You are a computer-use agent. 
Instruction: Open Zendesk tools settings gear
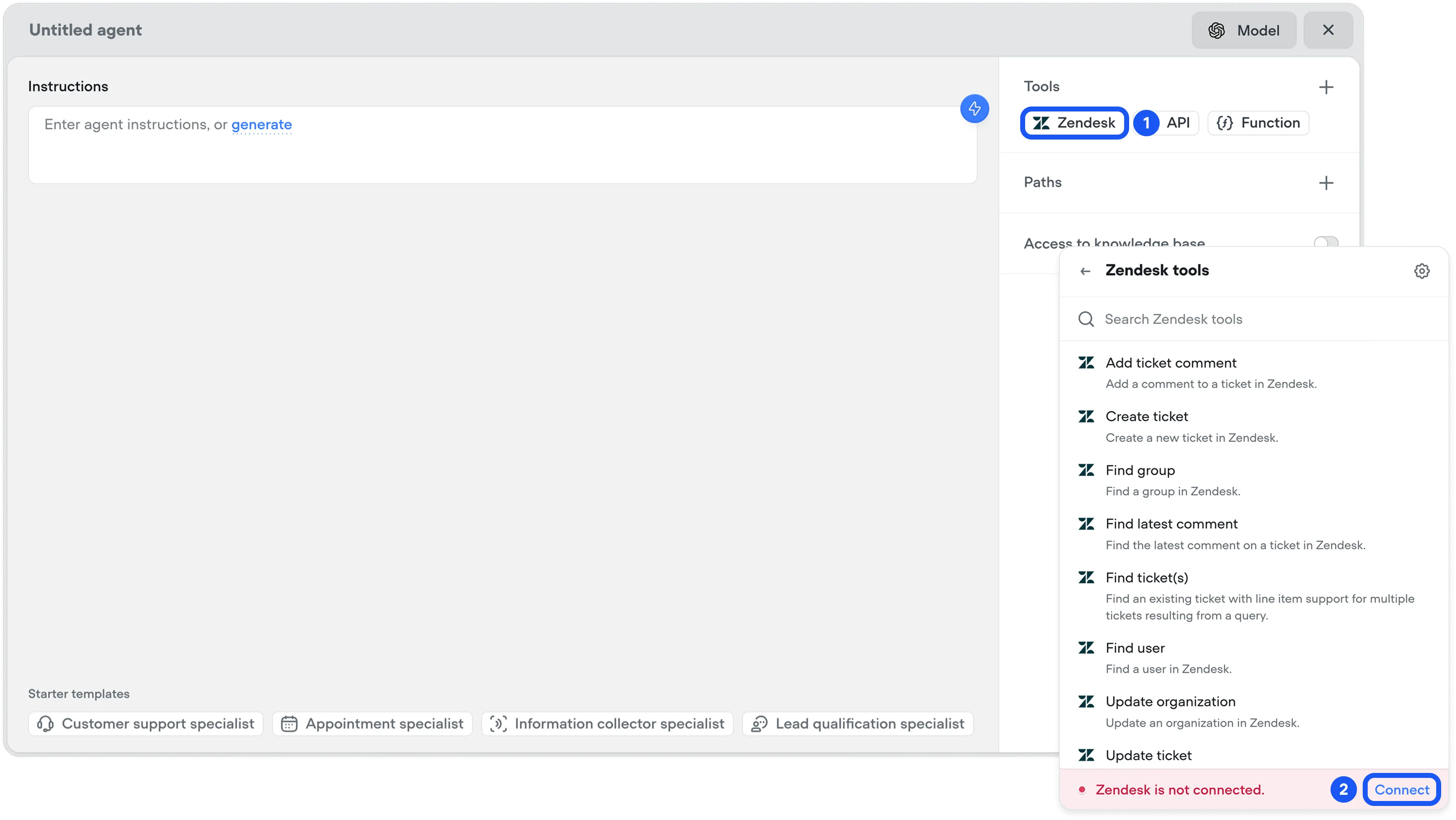coord(1421,271)
